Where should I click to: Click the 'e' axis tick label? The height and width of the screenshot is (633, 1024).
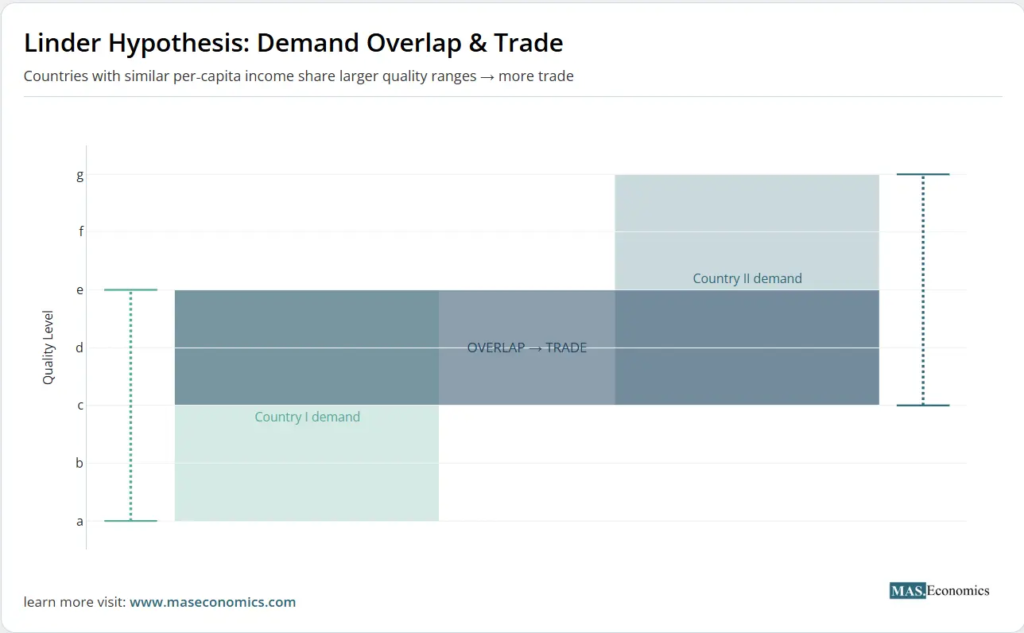point(80,289)
